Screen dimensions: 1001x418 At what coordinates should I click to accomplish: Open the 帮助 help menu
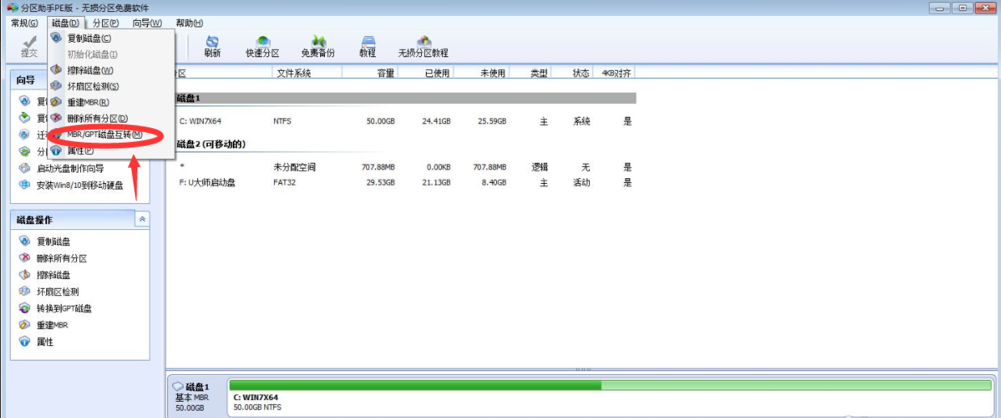pos(188,22)
